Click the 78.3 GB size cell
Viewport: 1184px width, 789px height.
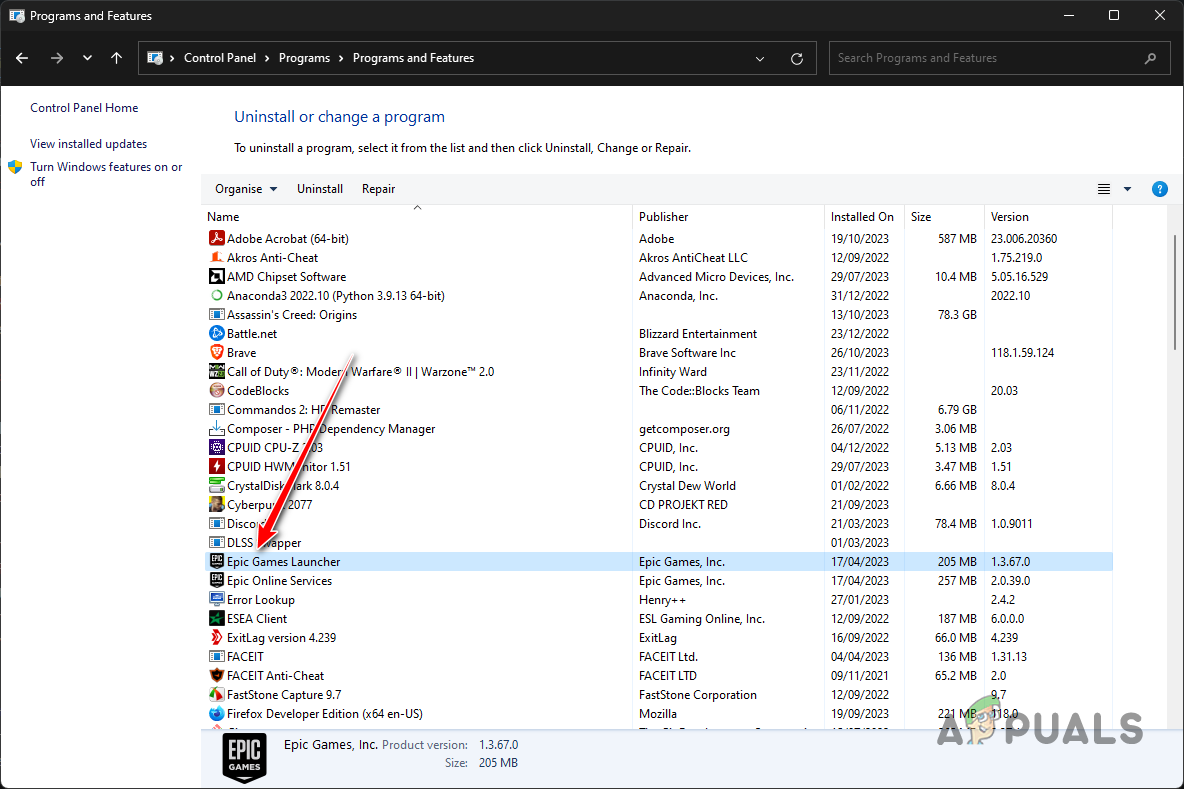[x=957, y=314]
